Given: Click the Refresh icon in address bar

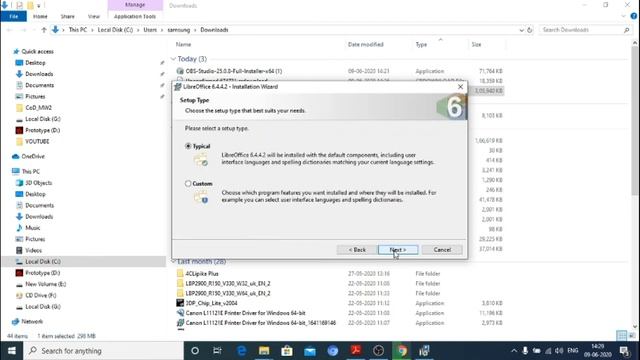Looking at the screenshot, I should [529, 30].
